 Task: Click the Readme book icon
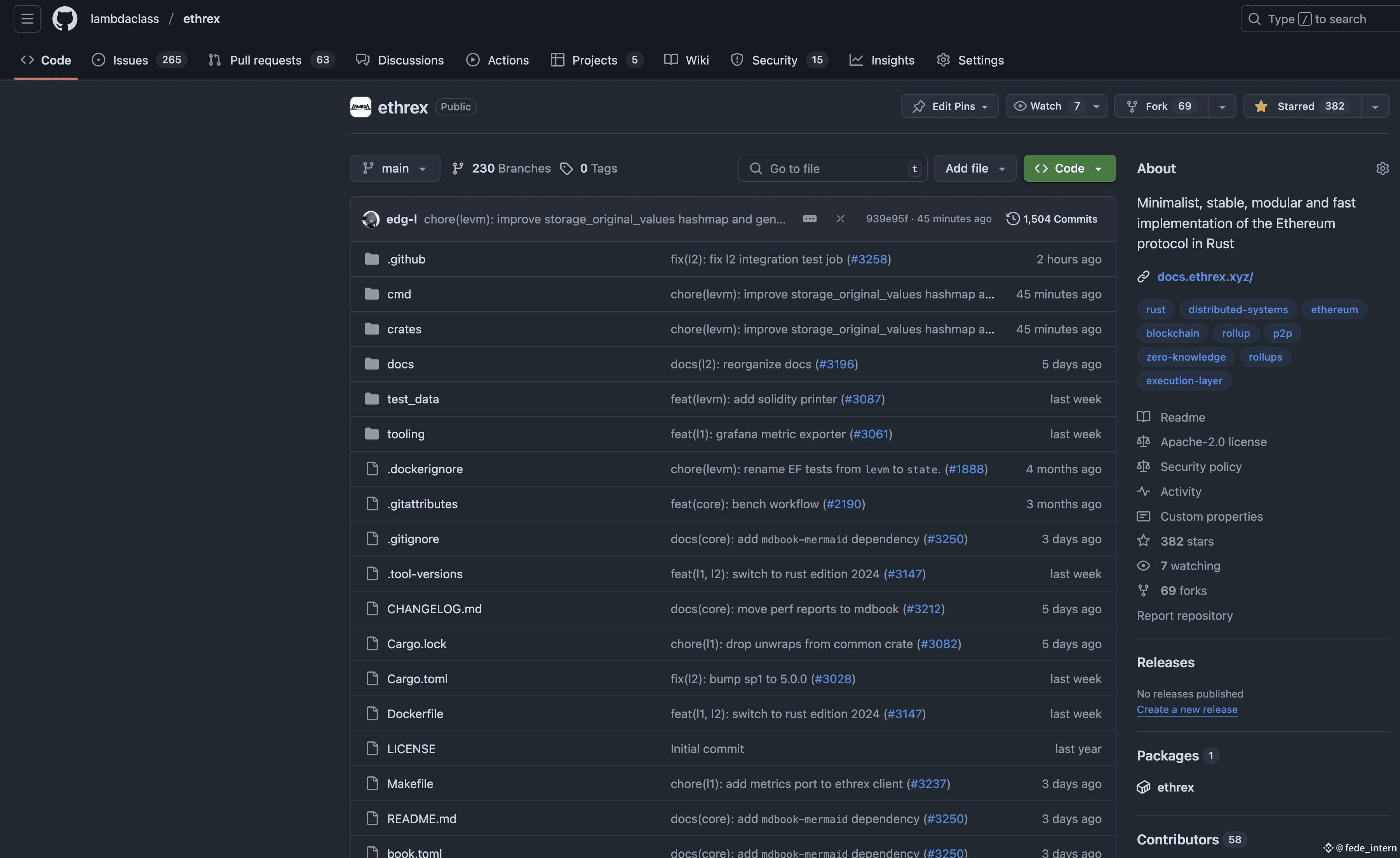click(x=1143, y=417)
